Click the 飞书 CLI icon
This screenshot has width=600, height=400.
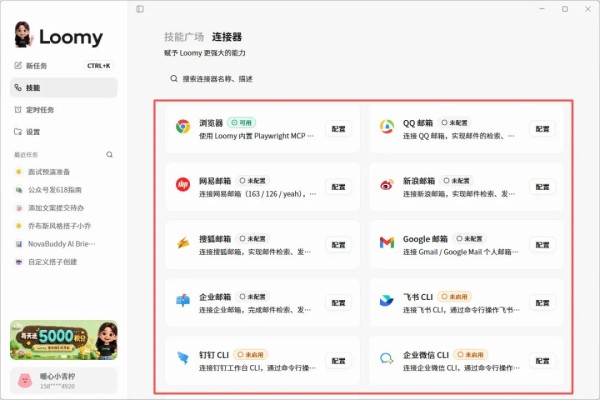tap(387, 300)
